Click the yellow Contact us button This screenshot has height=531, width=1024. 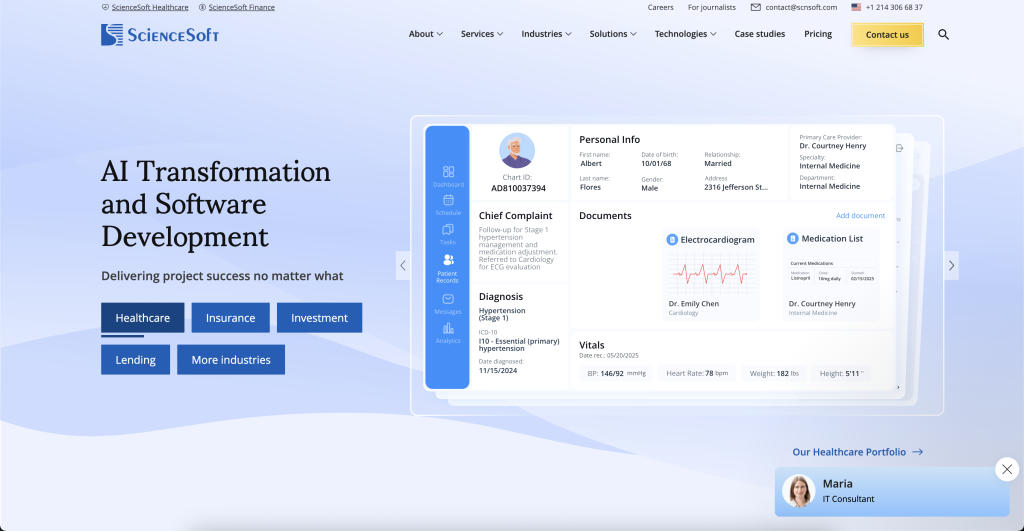pos(887,35)
